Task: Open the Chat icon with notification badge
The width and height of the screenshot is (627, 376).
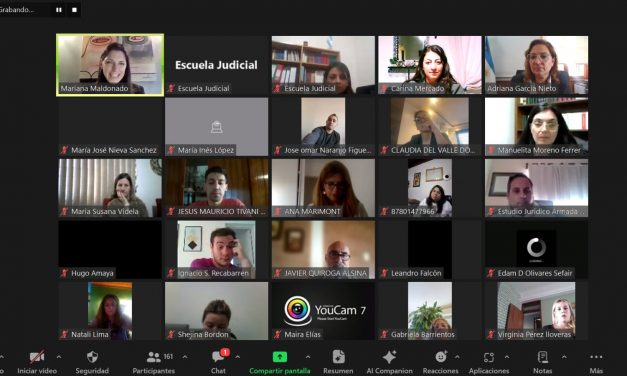Action: click(219, 356)
